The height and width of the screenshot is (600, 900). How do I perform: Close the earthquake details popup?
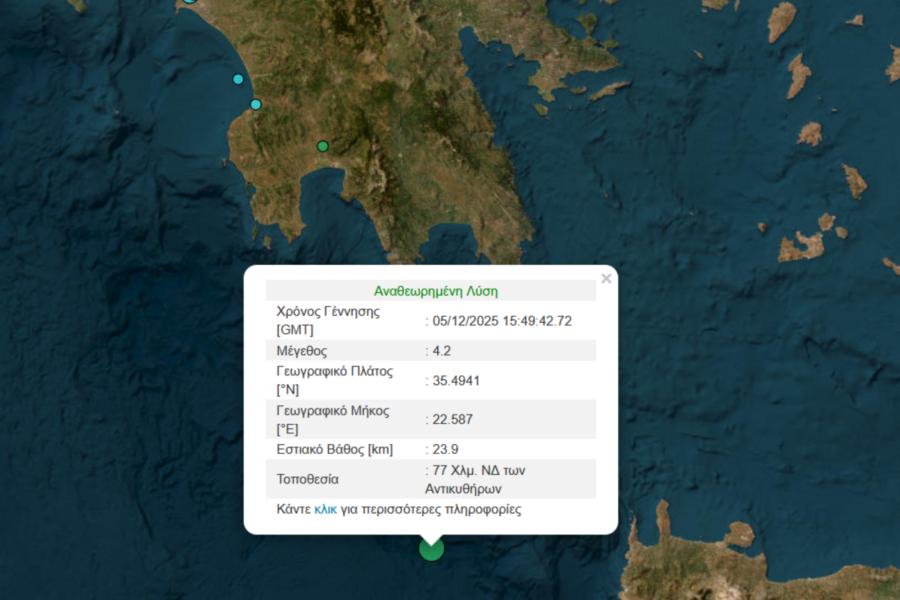(606, 278)
